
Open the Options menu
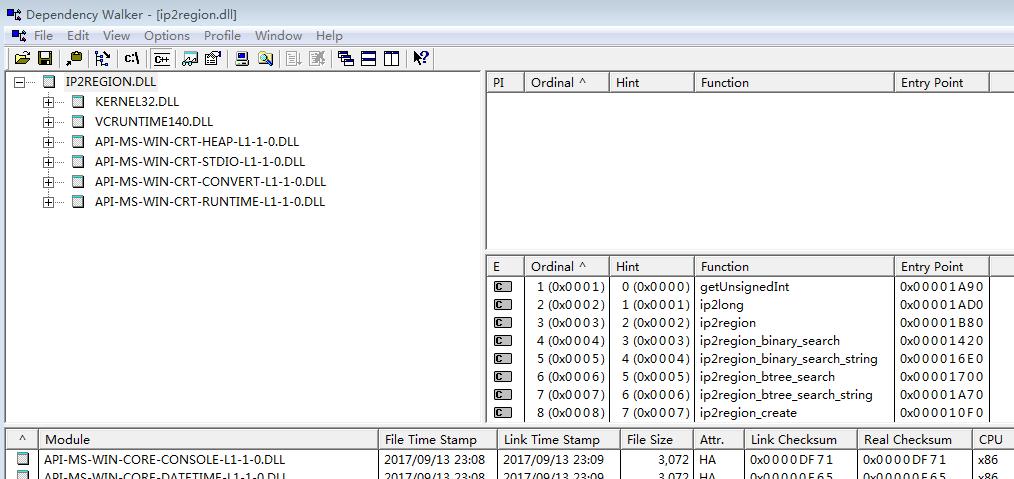pos(167,36)
